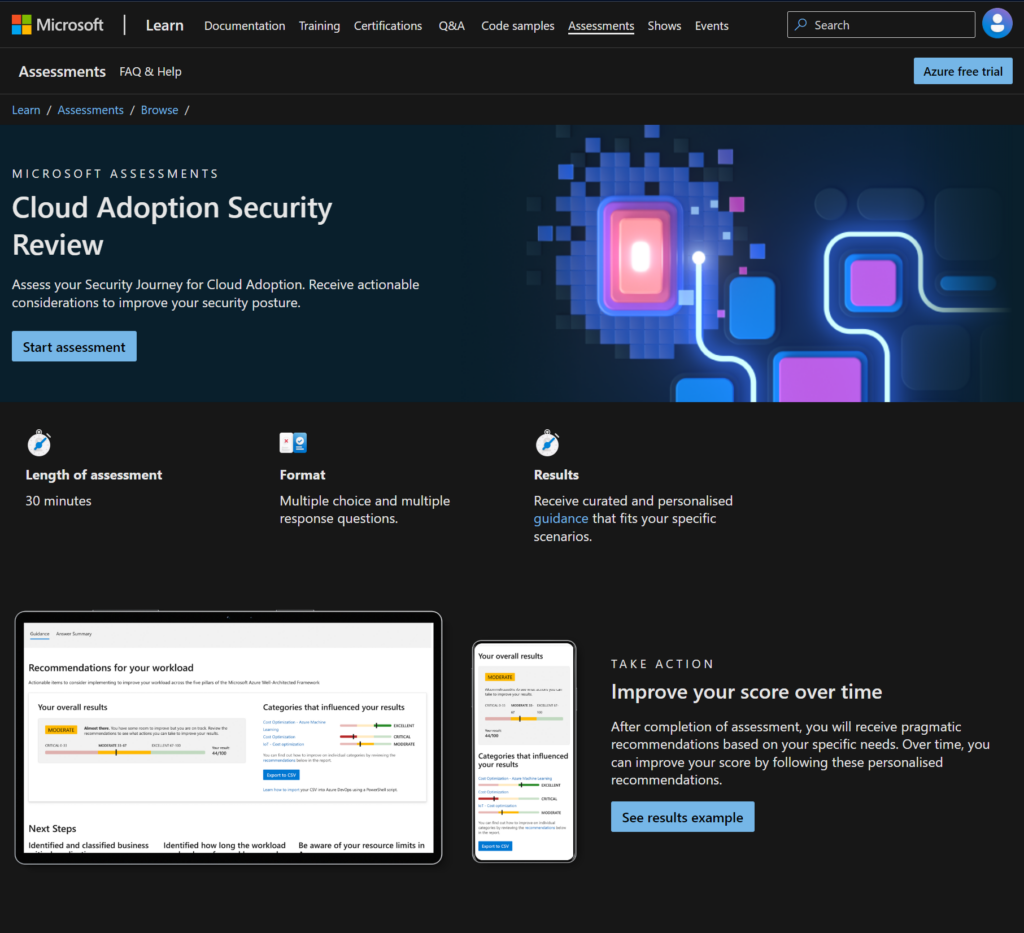This screenshot has width=1024, height=933.
Task: Click the search magnifier icon
Action: point(801,24)
